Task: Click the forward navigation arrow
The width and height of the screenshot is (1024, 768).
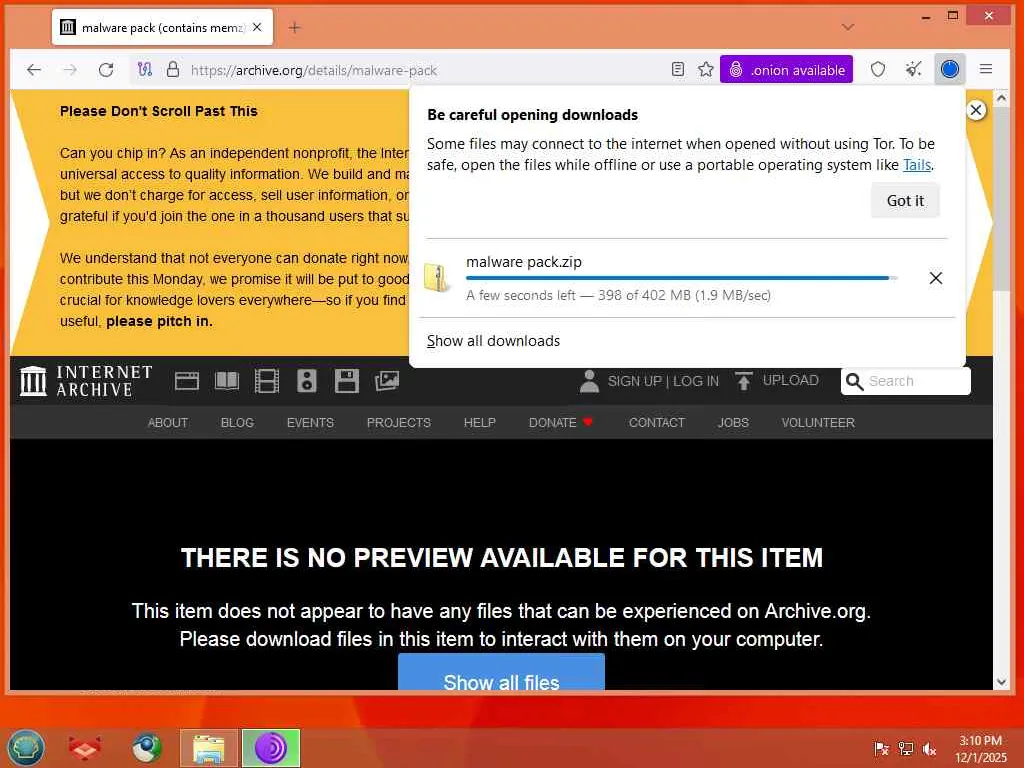Action: point(70,70)
